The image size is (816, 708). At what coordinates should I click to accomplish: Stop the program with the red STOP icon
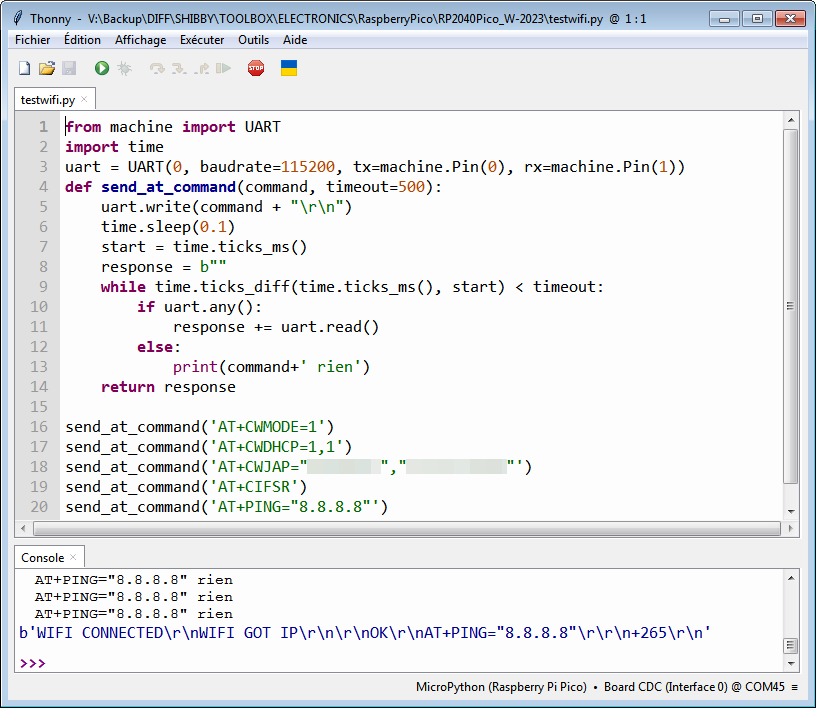(x=256, y=68)
